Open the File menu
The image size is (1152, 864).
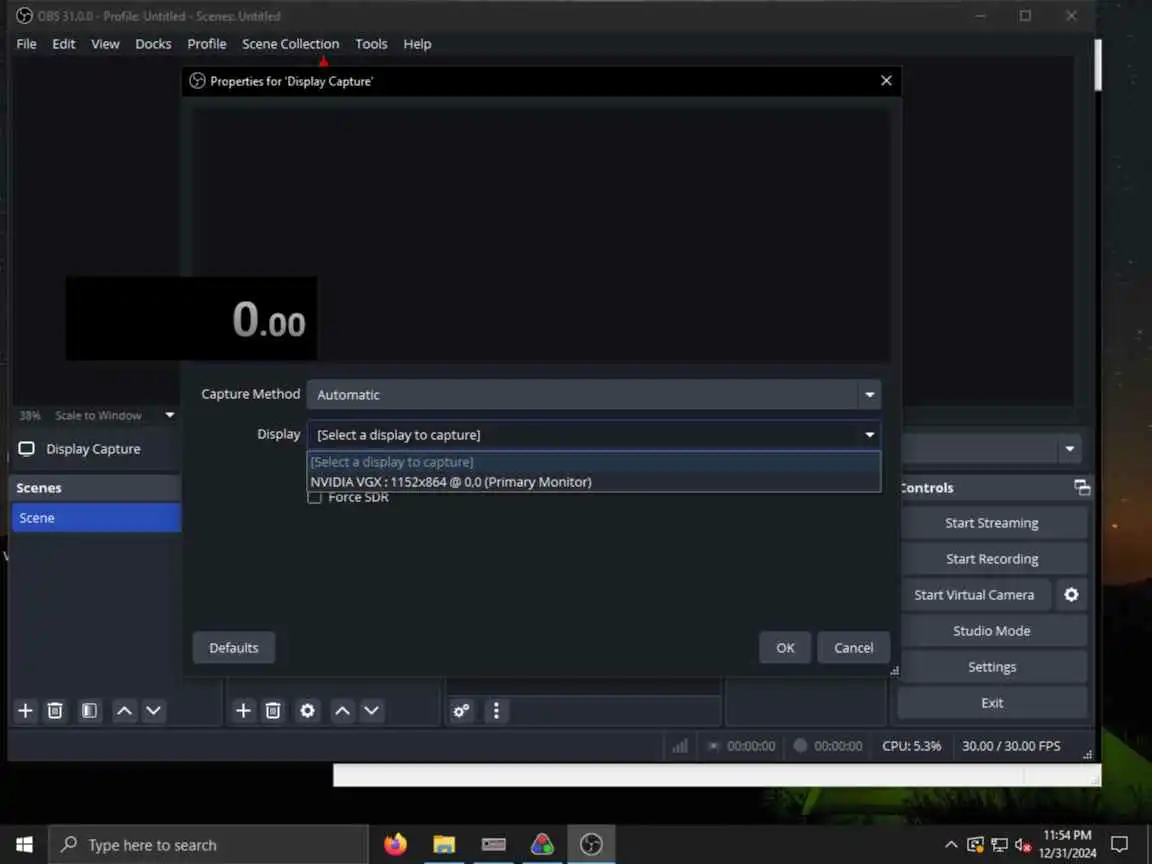(26, 44)
